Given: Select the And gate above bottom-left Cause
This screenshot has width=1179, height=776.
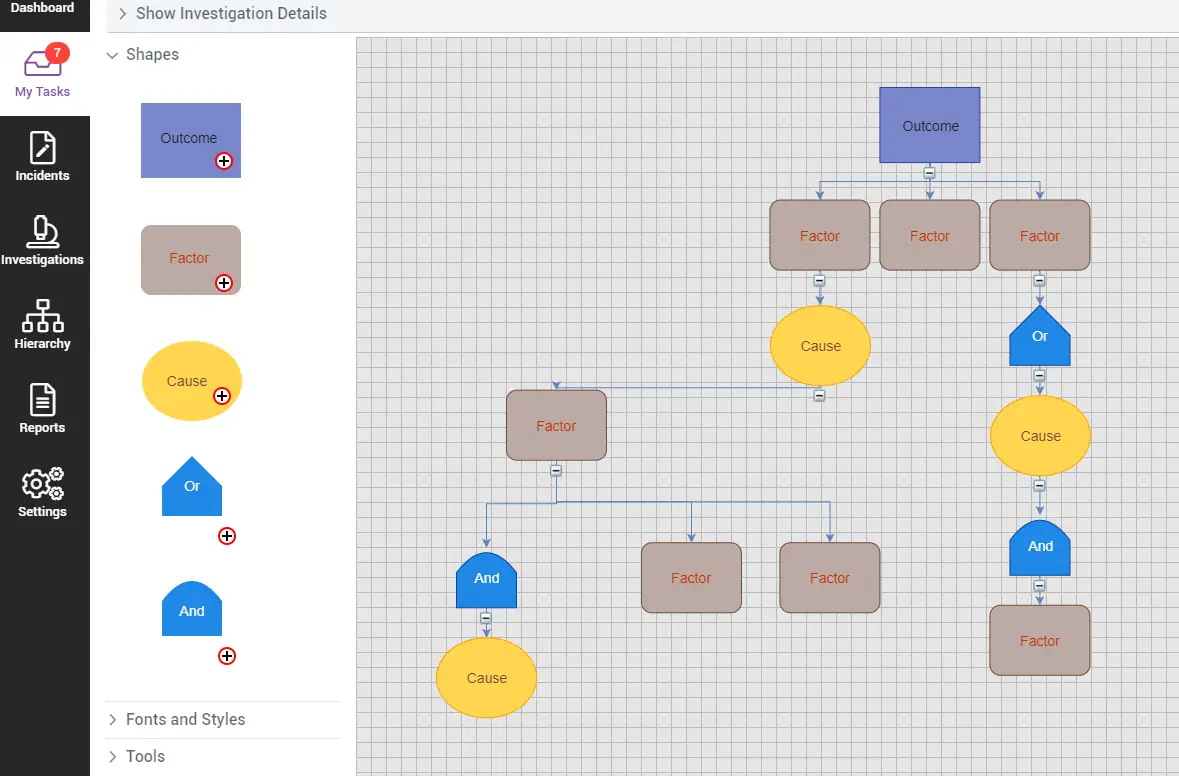Looking at the screenshot, I should [x=486, y=580].
